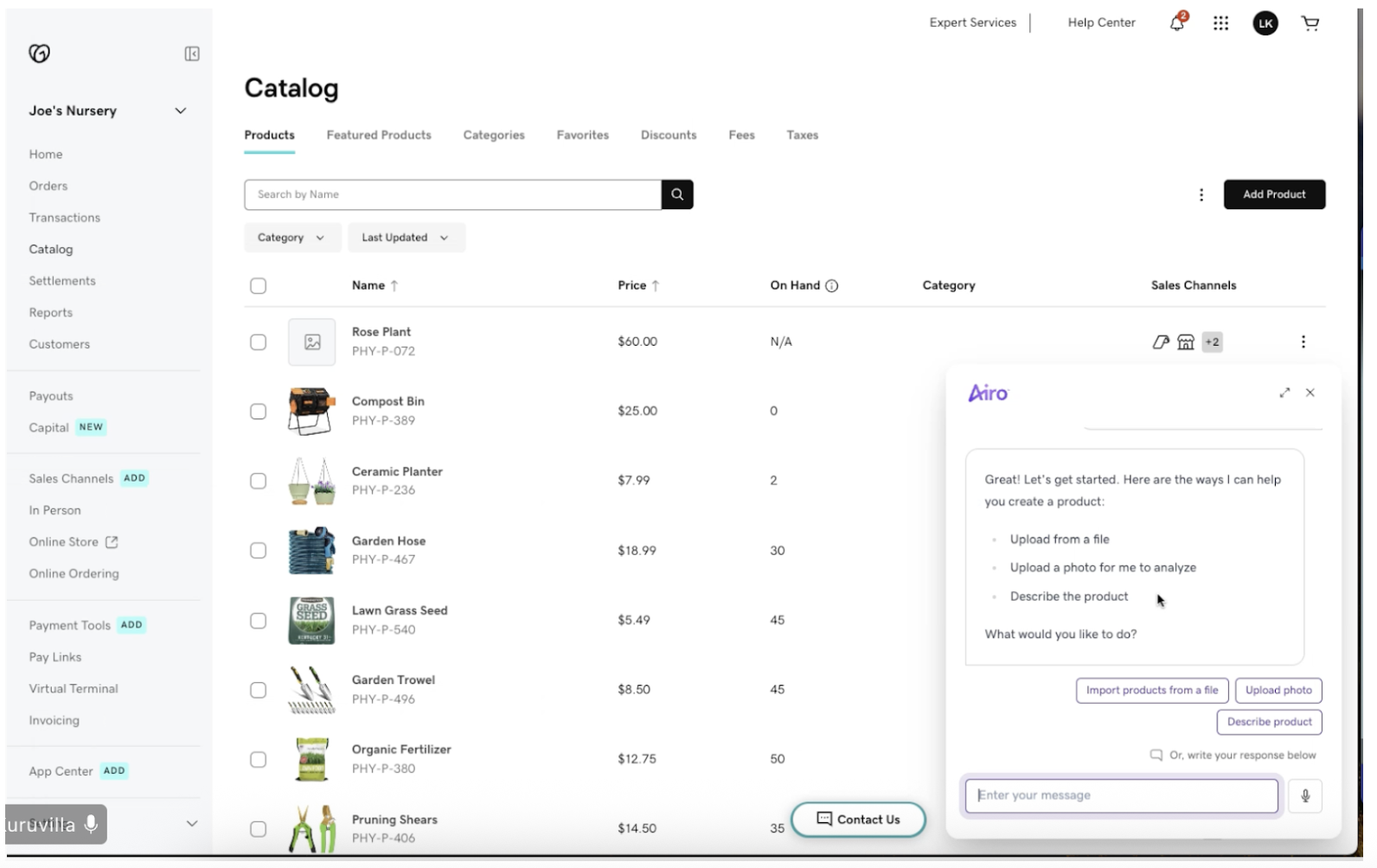Click the Describe product button
The height and width of the screenshot is (868, 1377).
[1269, 722]
